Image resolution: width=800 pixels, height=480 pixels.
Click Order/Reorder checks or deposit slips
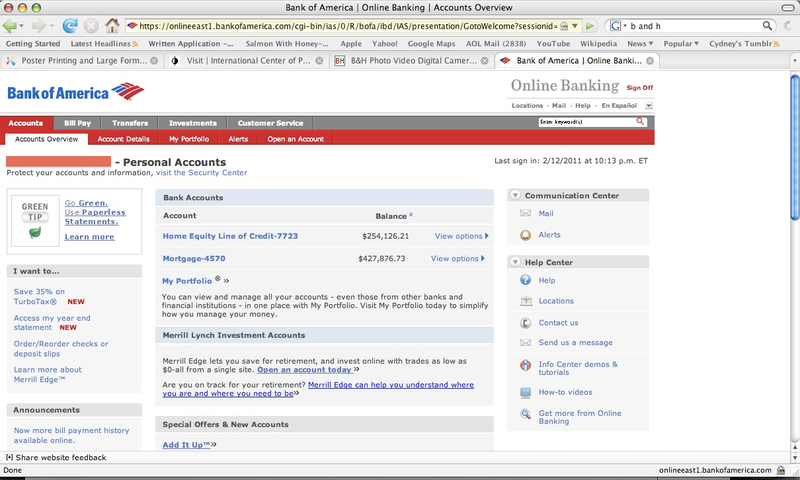[x=61, y=349]
